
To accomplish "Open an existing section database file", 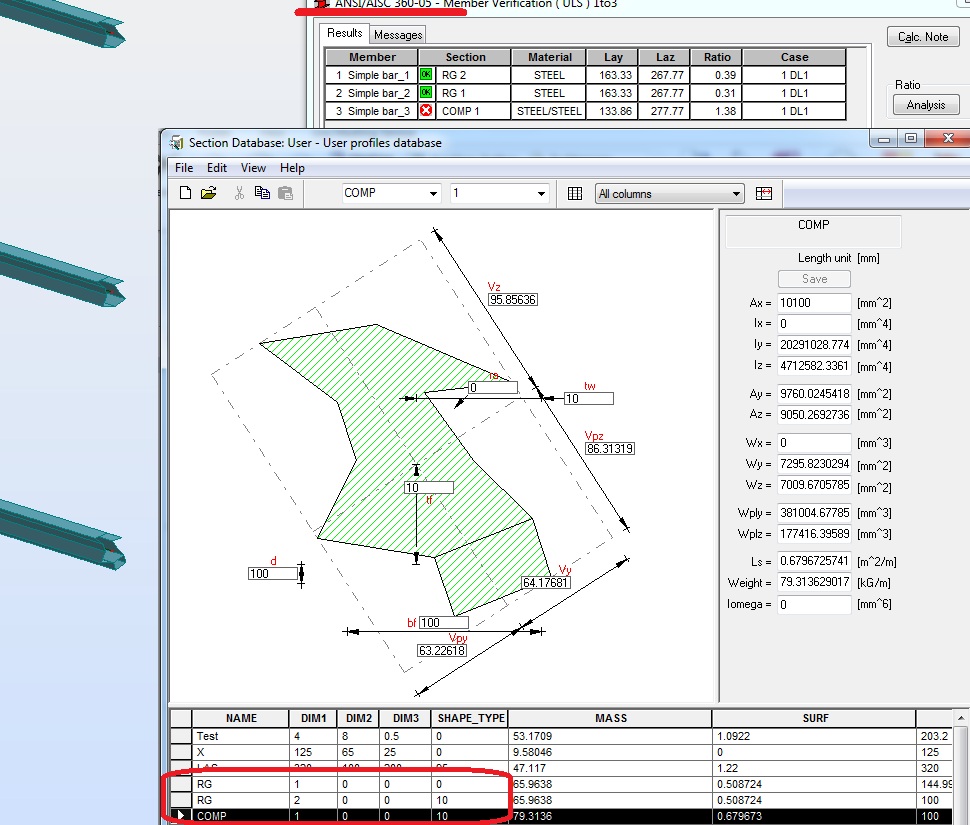I will click(206, 192).
